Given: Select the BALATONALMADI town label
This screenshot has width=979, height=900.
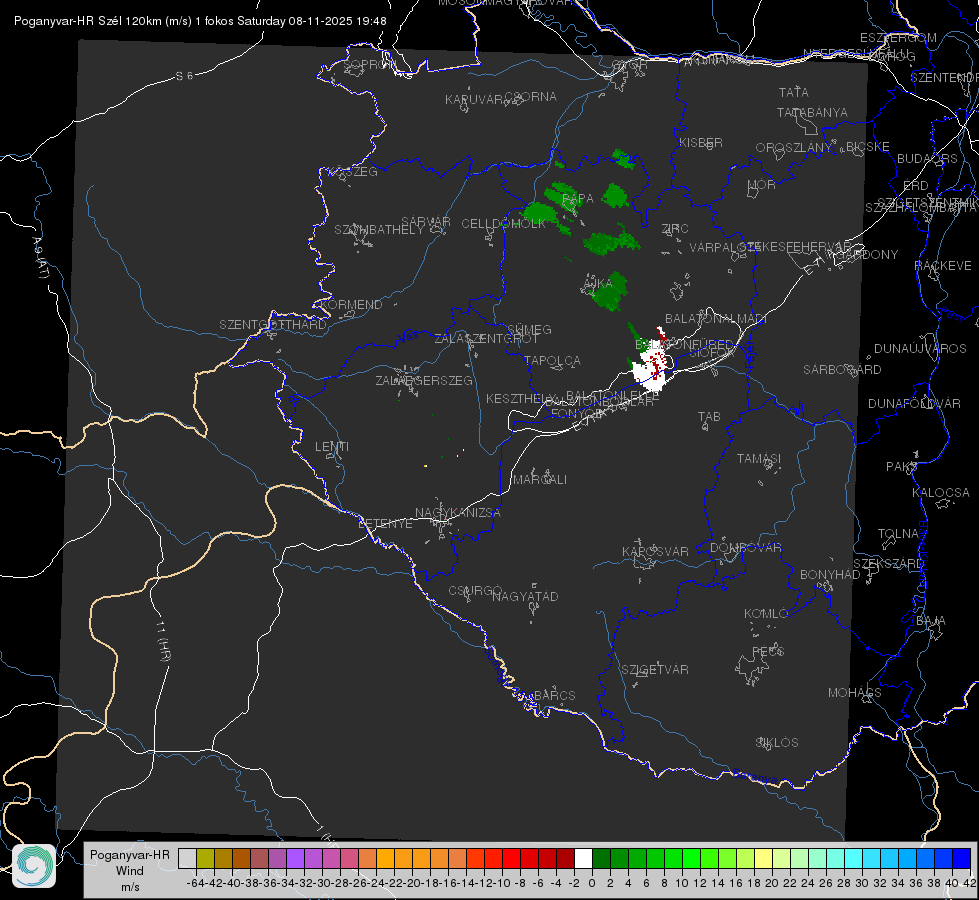Looking at the screenshot, I should tap(716, 319).
